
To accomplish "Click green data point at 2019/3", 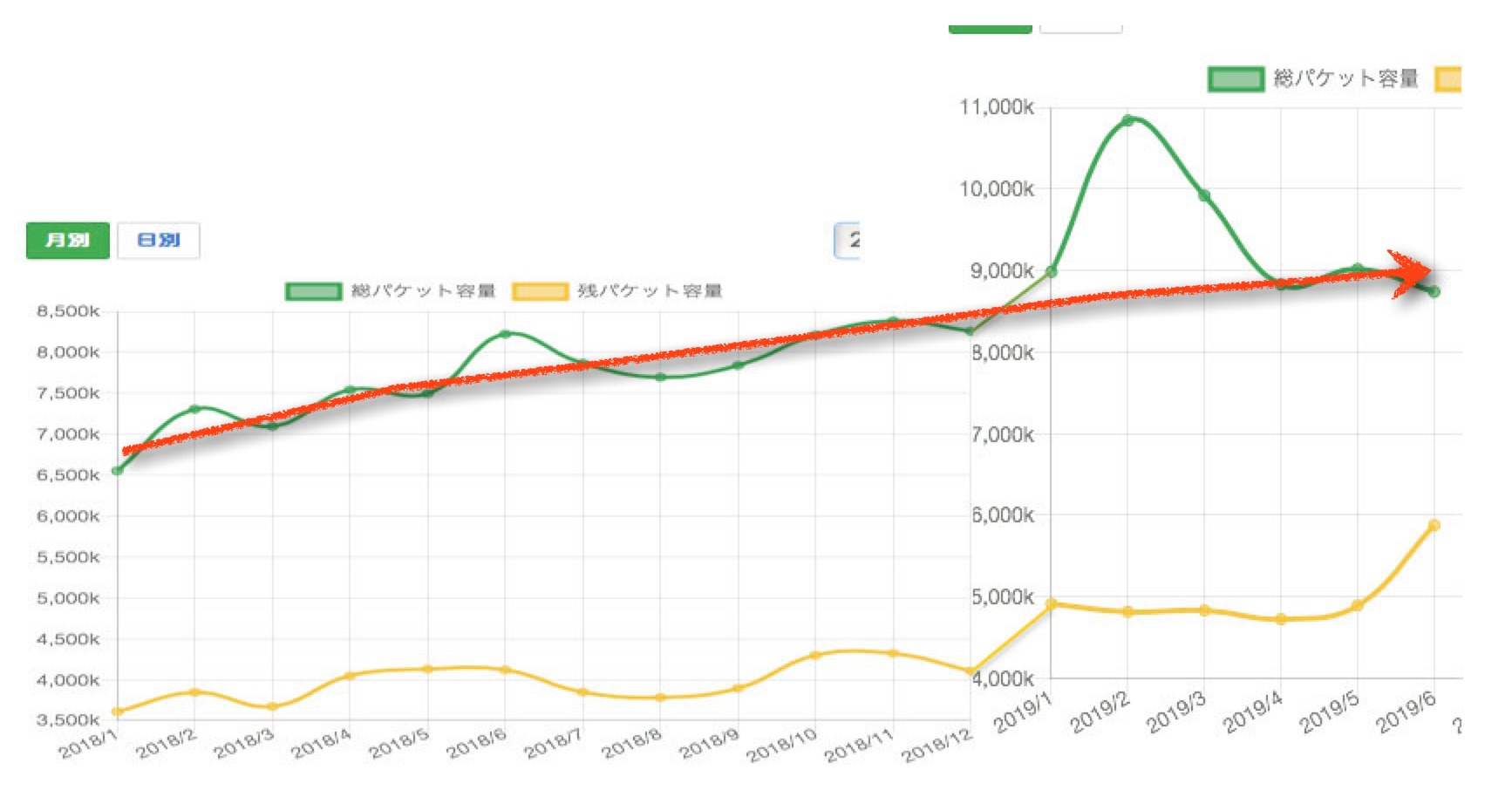I will [x=1204, y=196].
